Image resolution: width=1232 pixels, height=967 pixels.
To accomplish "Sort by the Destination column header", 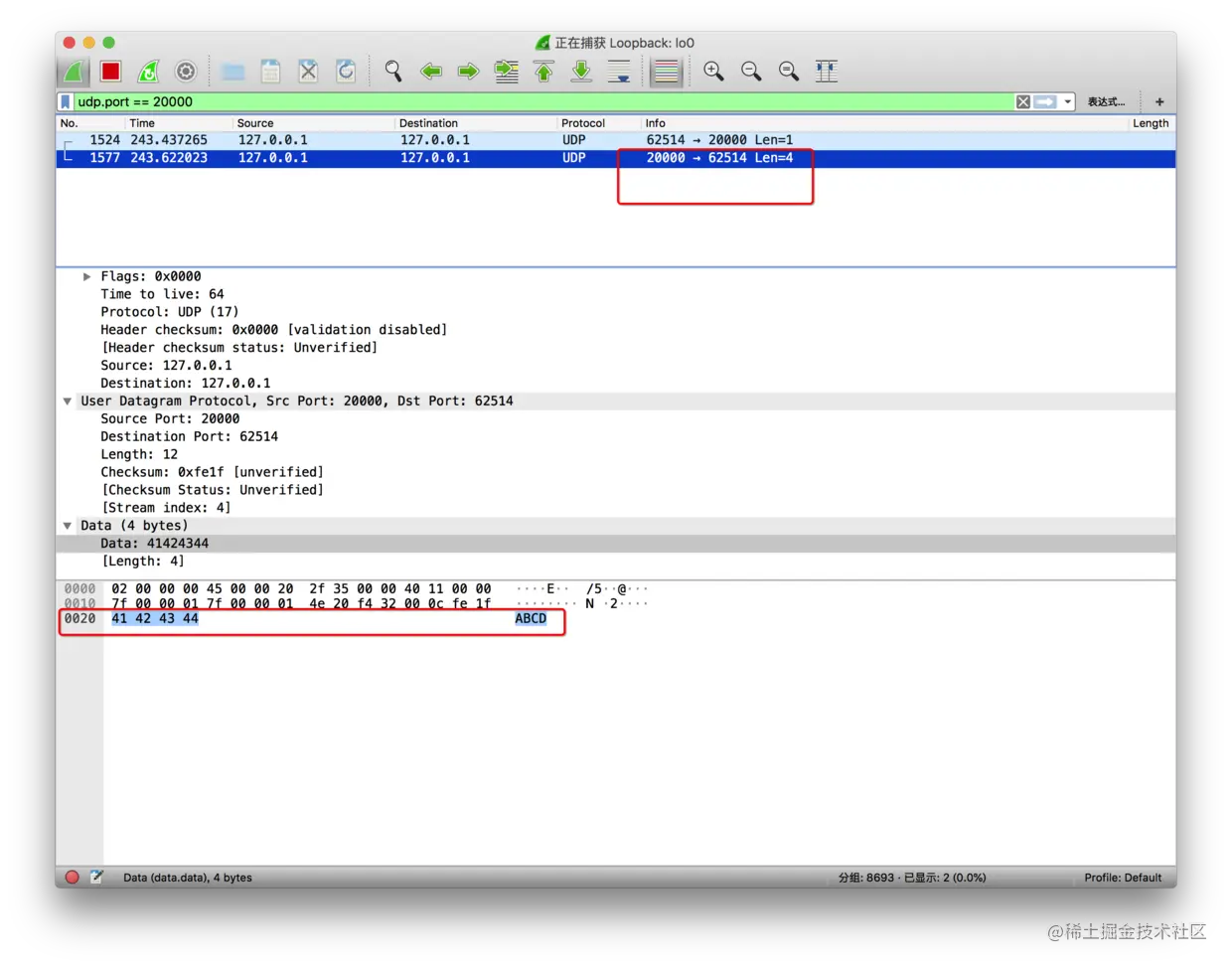I will (x=476, y=123).
